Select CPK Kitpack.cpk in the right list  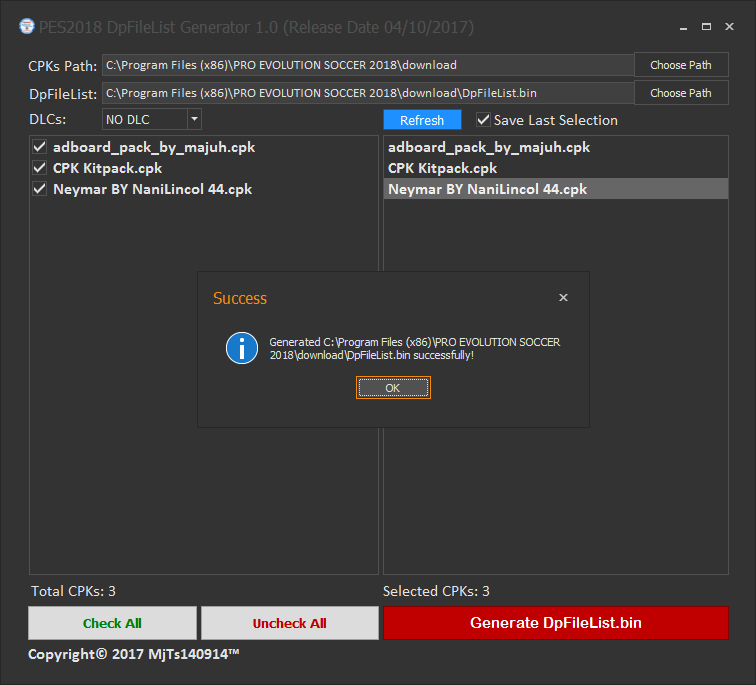tap(556, 168)
